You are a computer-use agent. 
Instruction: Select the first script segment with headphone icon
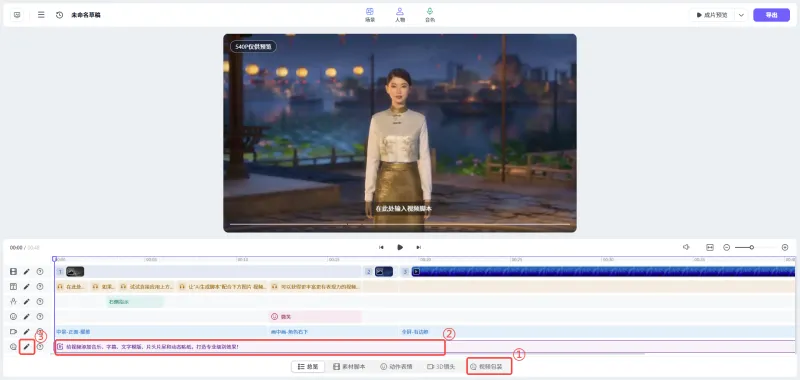tap(71, 287)
